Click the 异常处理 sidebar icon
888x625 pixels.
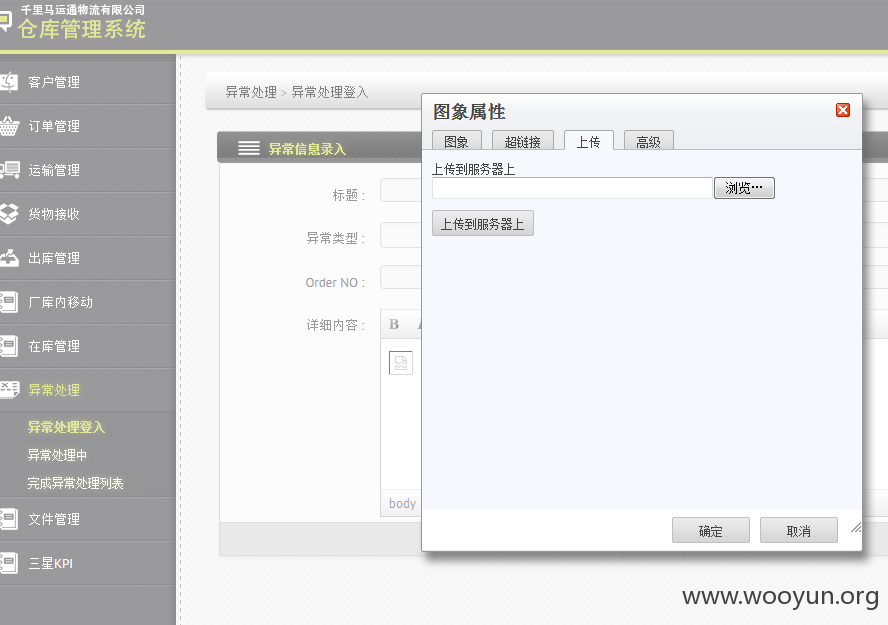tap(9, 389)
